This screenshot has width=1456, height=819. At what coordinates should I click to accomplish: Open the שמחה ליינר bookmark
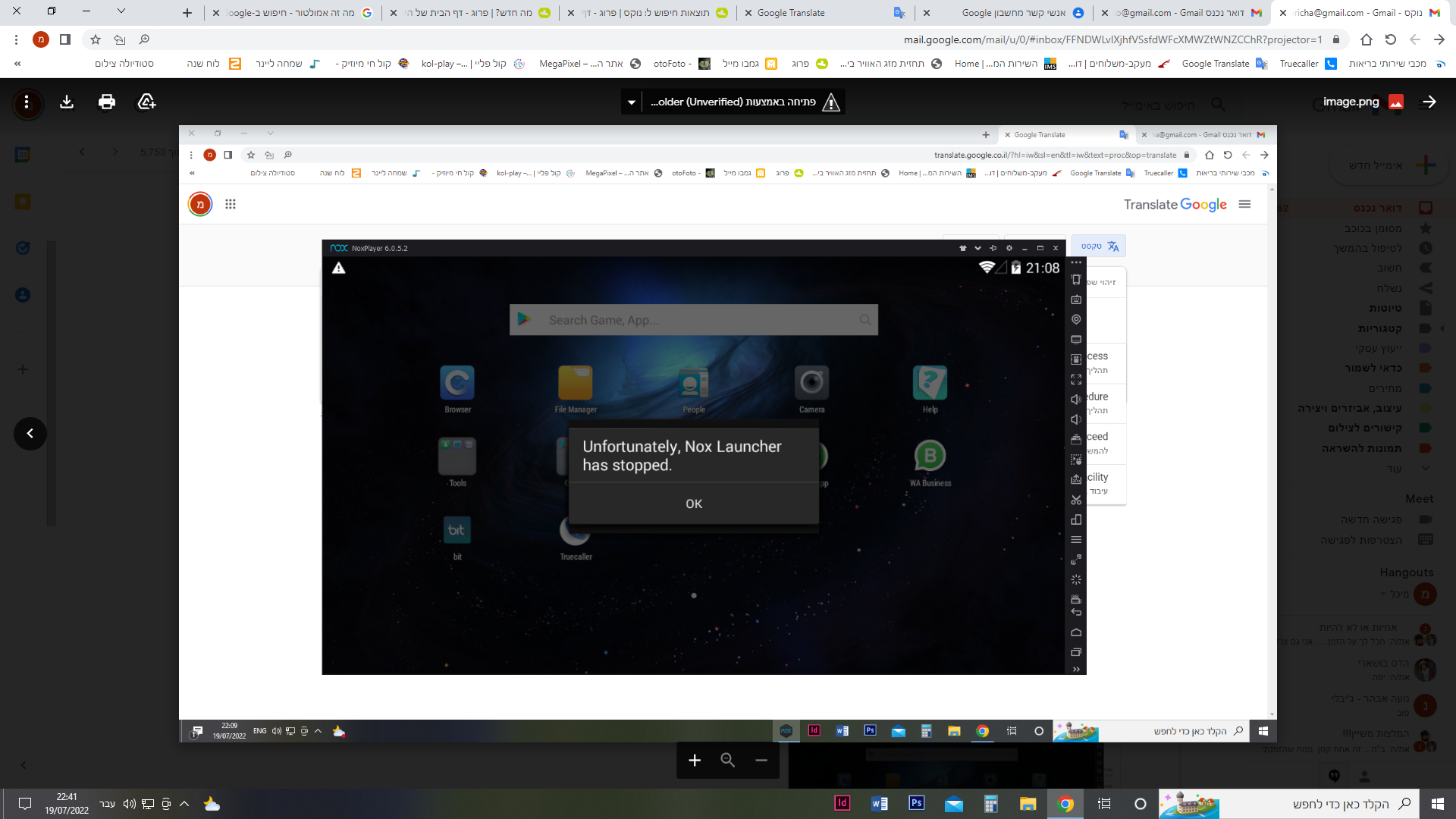pos(287,64)
